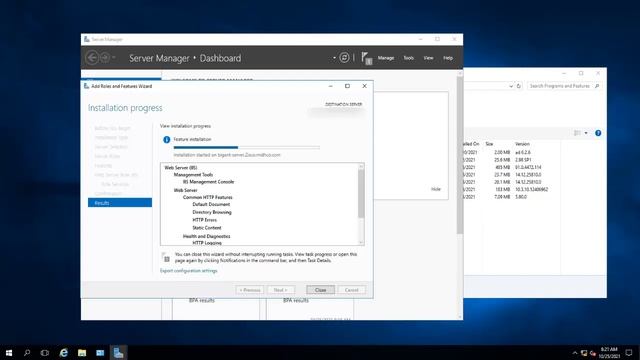Click the Server Manager window vertical scrollbar
Screen dimensions: 640x360
tap(460, 155)
